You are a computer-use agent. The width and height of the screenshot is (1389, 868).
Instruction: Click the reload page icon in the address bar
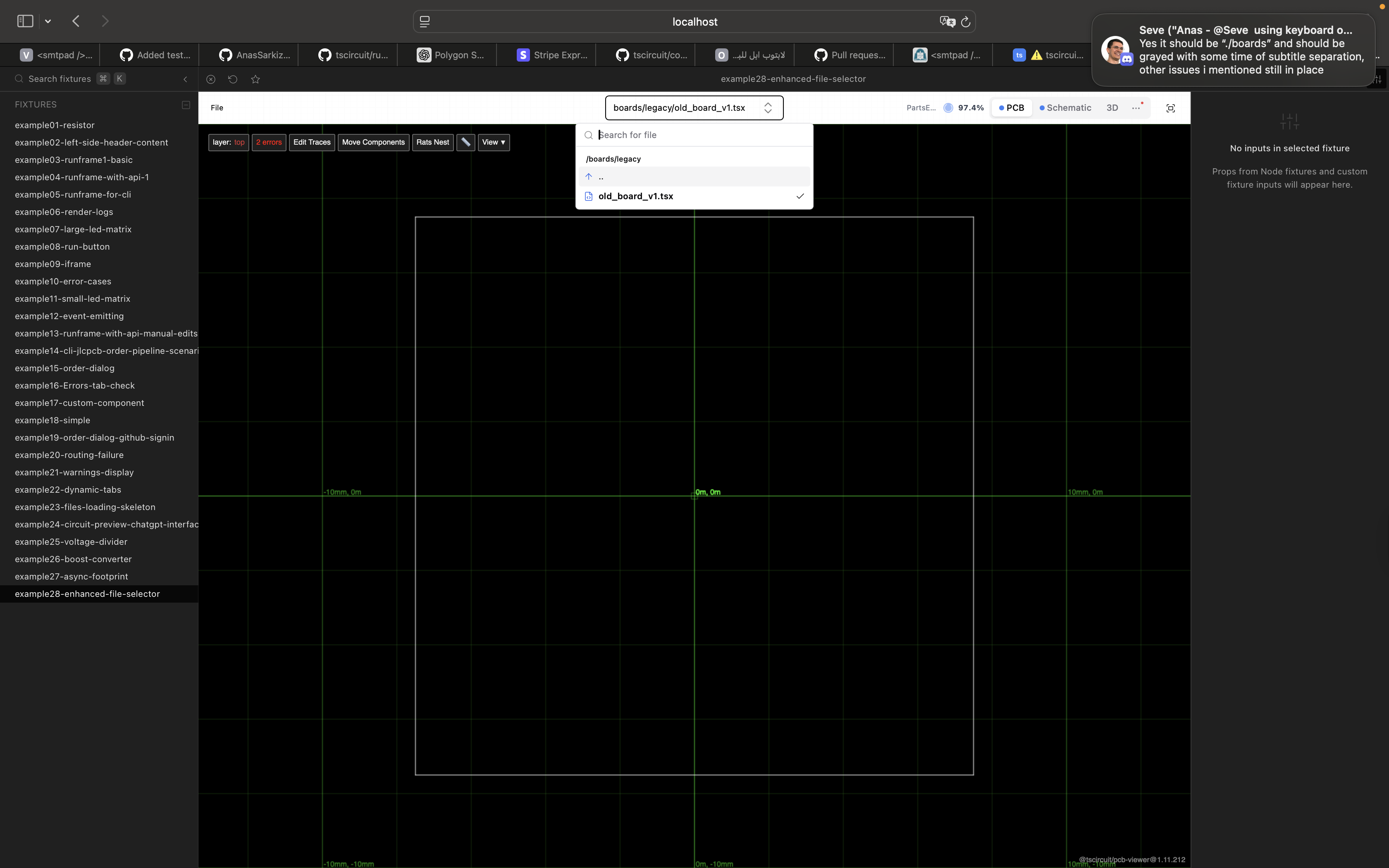(965, 22)
